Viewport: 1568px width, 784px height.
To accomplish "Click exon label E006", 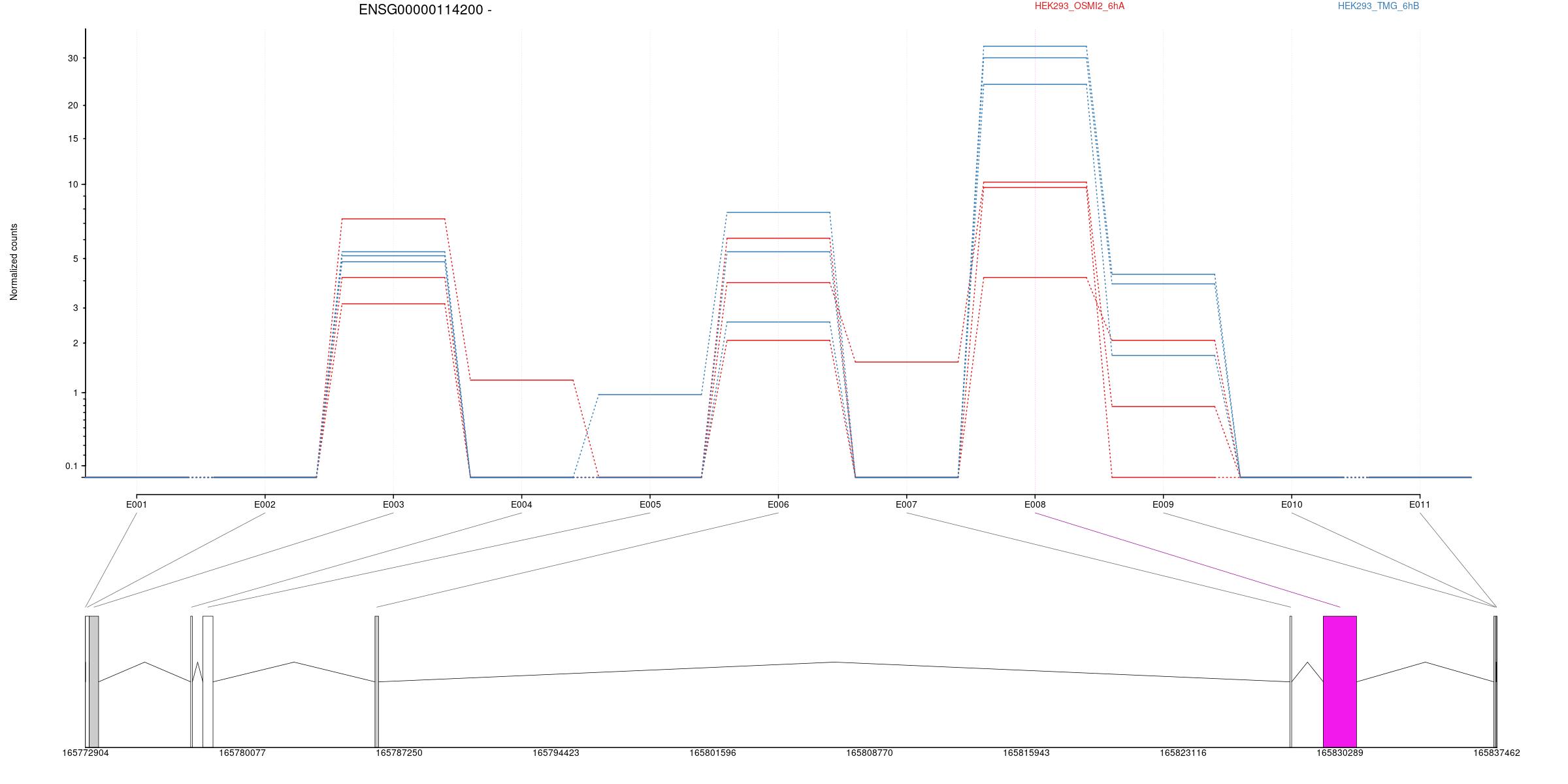I will pos(778,504).
